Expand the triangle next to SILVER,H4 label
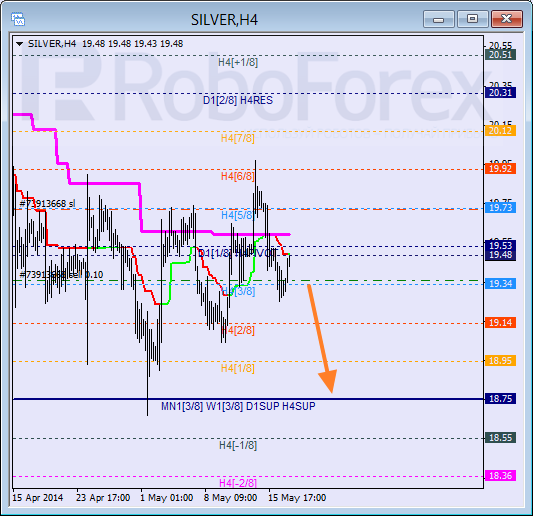Viewport: 533px width, 516px height. pyautogui.click(x=19, y=44)
